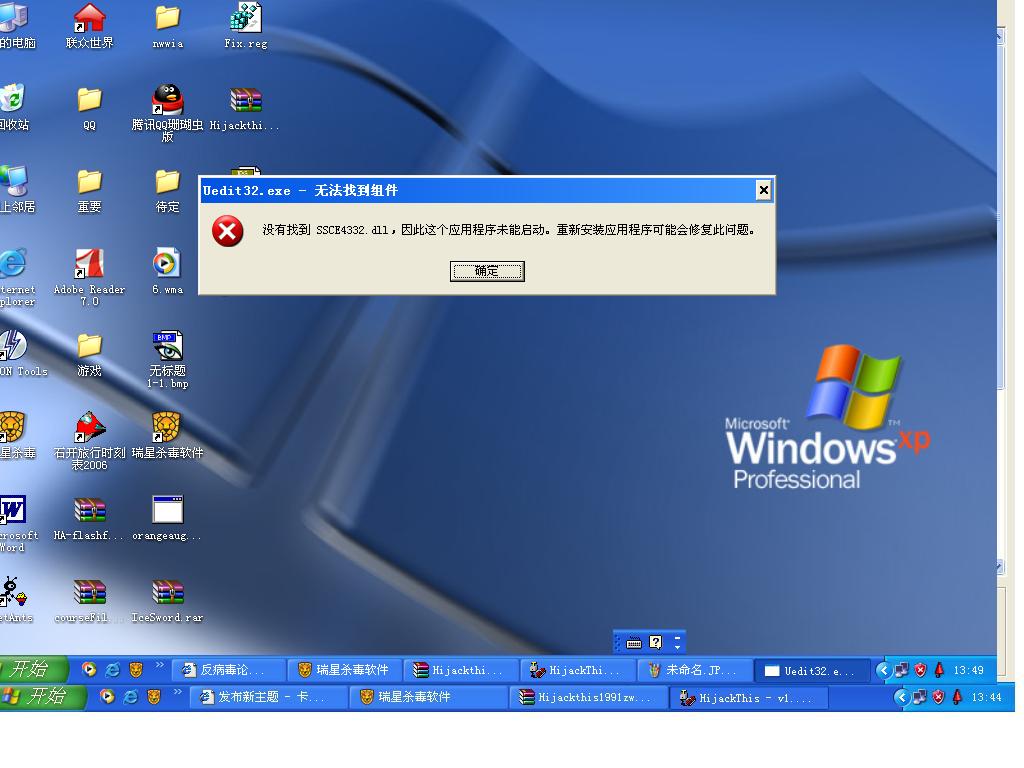Open the 开始 menu on the 13:44 taskbar
The width and height of the screenshot is (1024, 768).
point(42,697)
